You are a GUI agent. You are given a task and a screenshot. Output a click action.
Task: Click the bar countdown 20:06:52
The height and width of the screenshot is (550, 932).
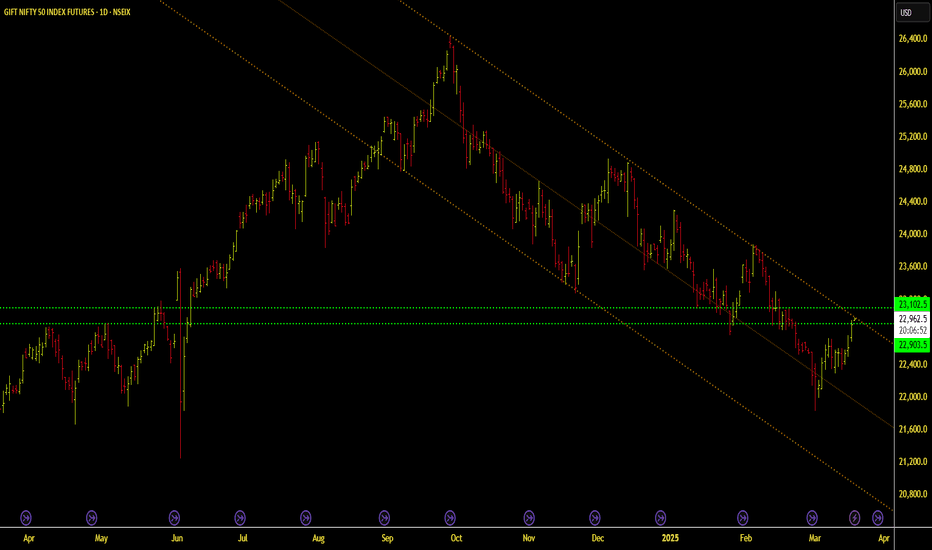click(912, 330)
